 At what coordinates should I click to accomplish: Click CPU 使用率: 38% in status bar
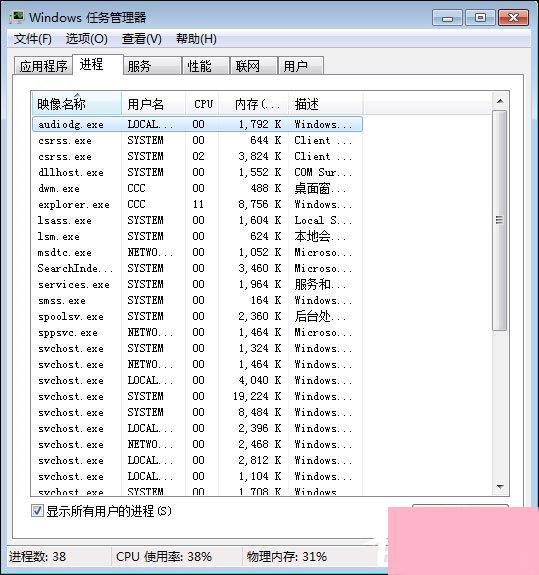coord(164,557)
